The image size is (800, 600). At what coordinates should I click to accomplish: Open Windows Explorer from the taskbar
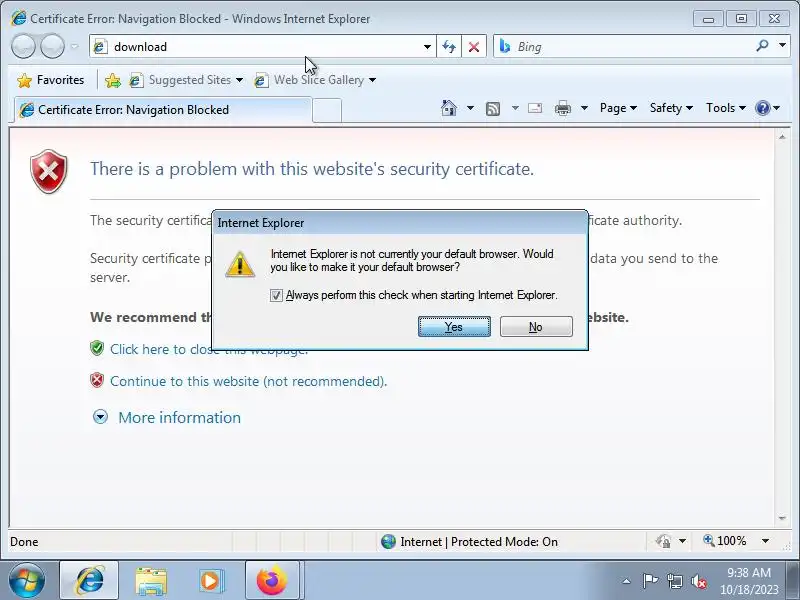(151, 581)
